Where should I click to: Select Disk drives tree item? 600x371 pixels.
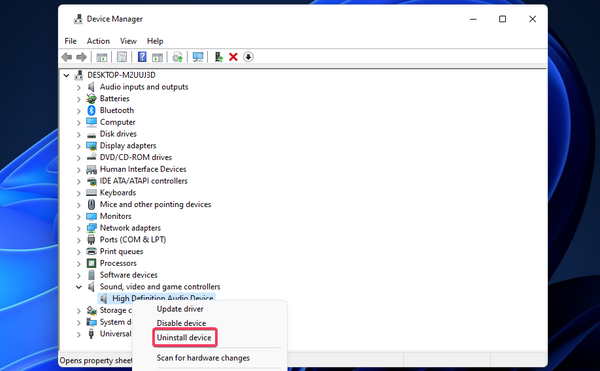pos(118,134)
